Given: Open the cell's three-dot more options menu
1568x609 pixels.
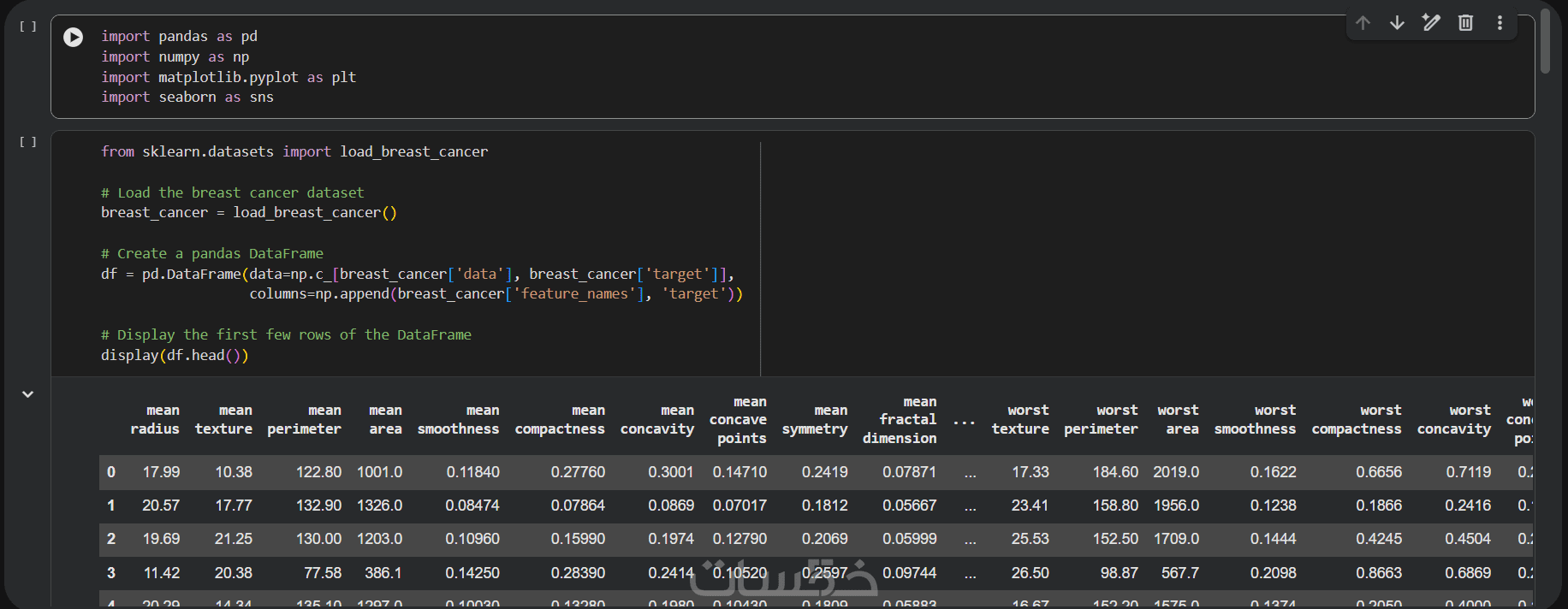Looking at the screenshot, I should click(x=1500, y=23).
